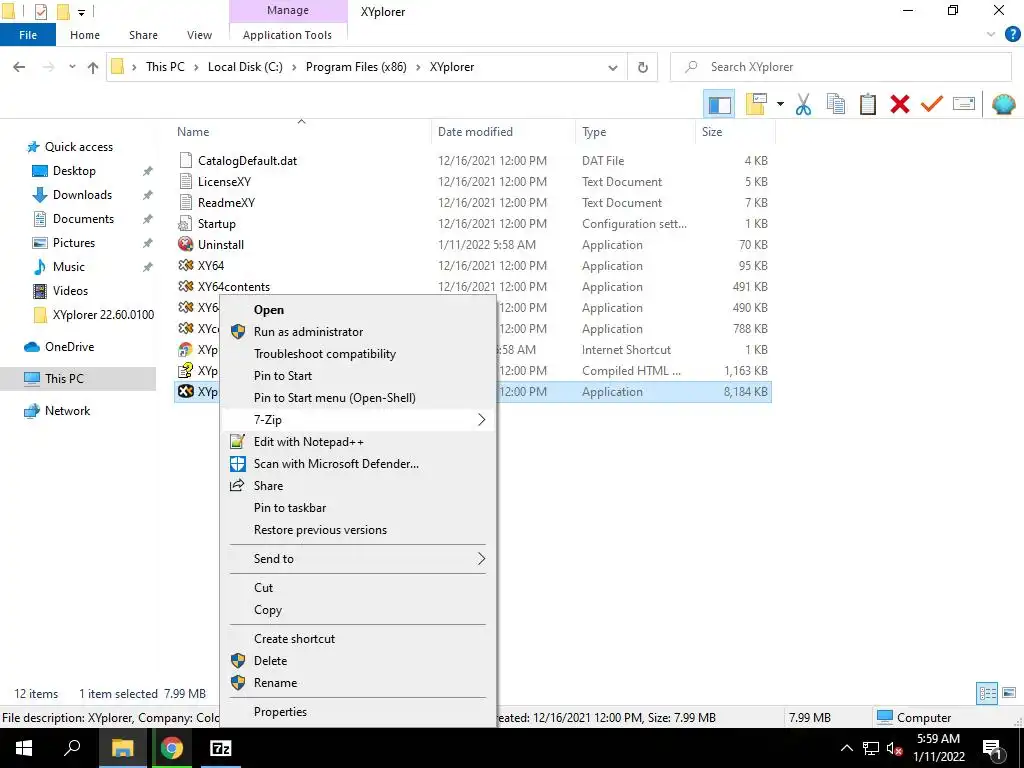Screen dimensions: 1024x768
Task: Click Share in the context menu
Action: [x=358, y=486]
